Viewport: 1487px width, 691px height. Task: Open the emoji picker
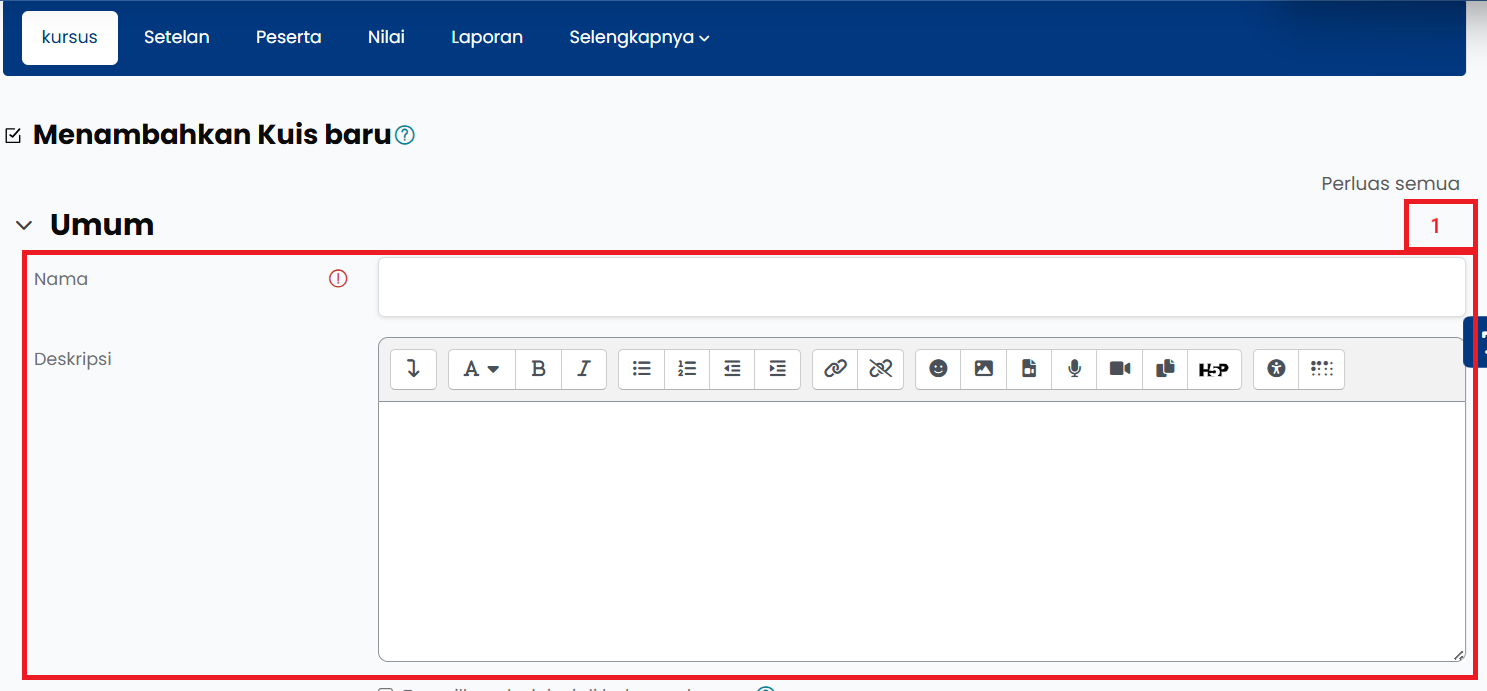pyautogui.click(x=938, y=369)
